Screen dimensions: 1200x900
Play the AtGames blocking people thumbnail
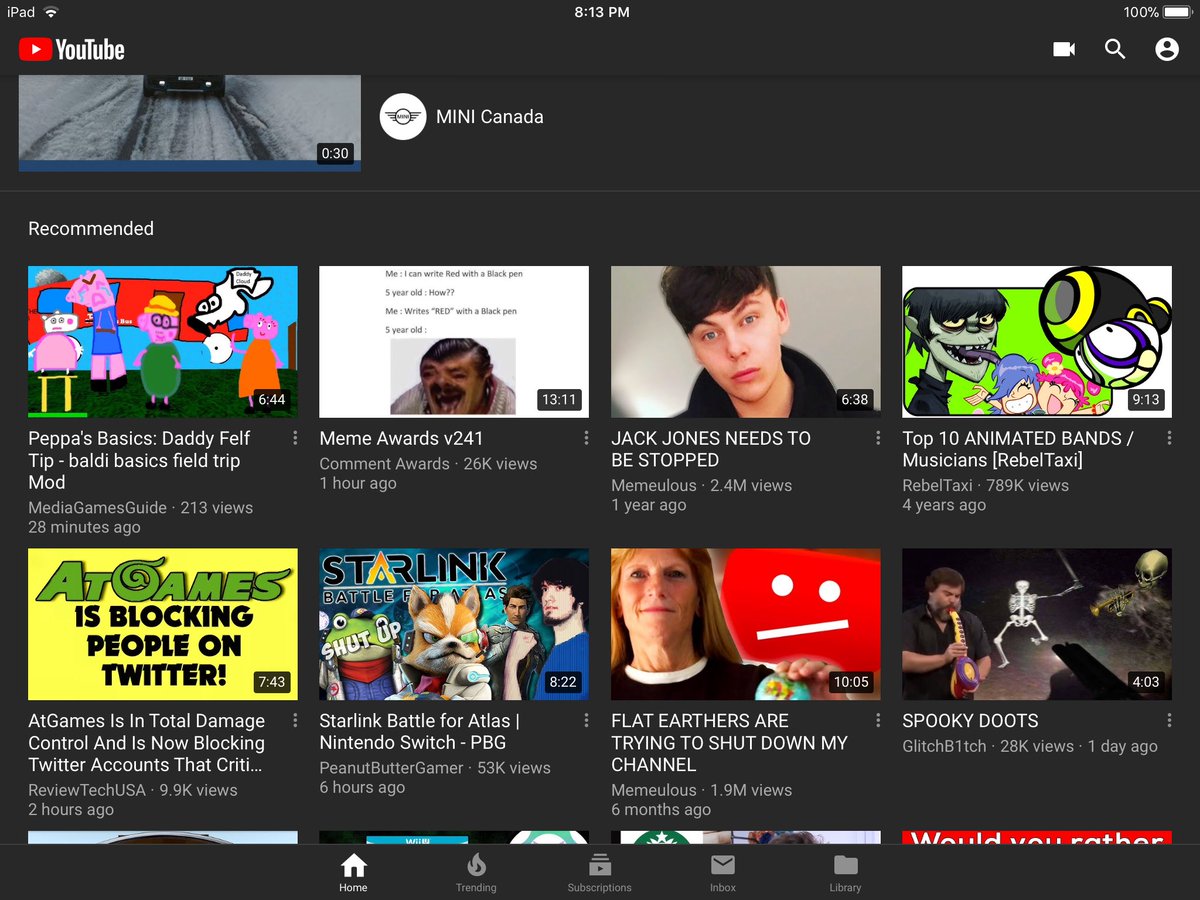click(x=163, y=624)
